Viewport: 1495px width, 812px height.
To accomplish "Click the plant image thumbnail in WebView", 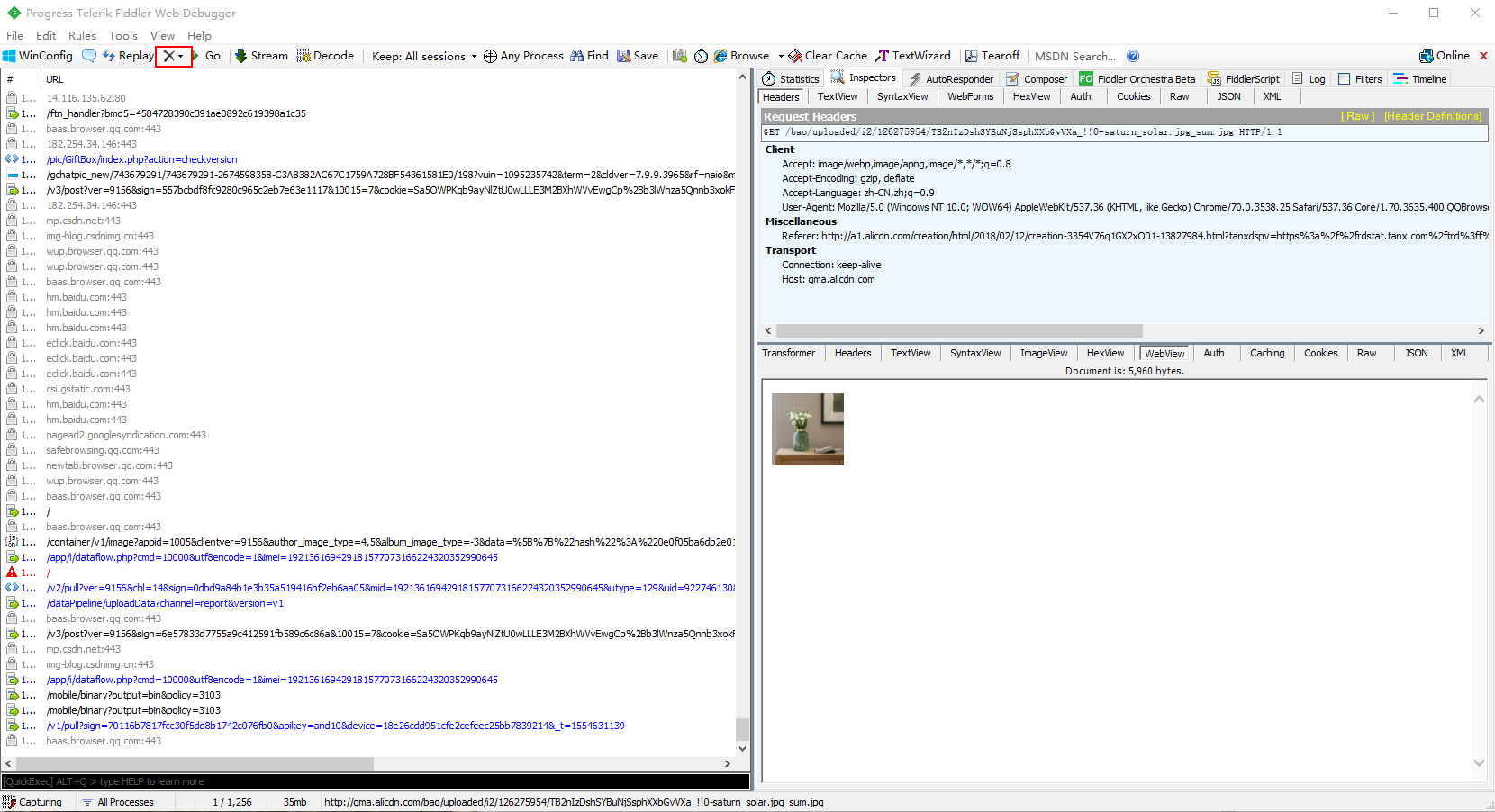I will [808, 429].
